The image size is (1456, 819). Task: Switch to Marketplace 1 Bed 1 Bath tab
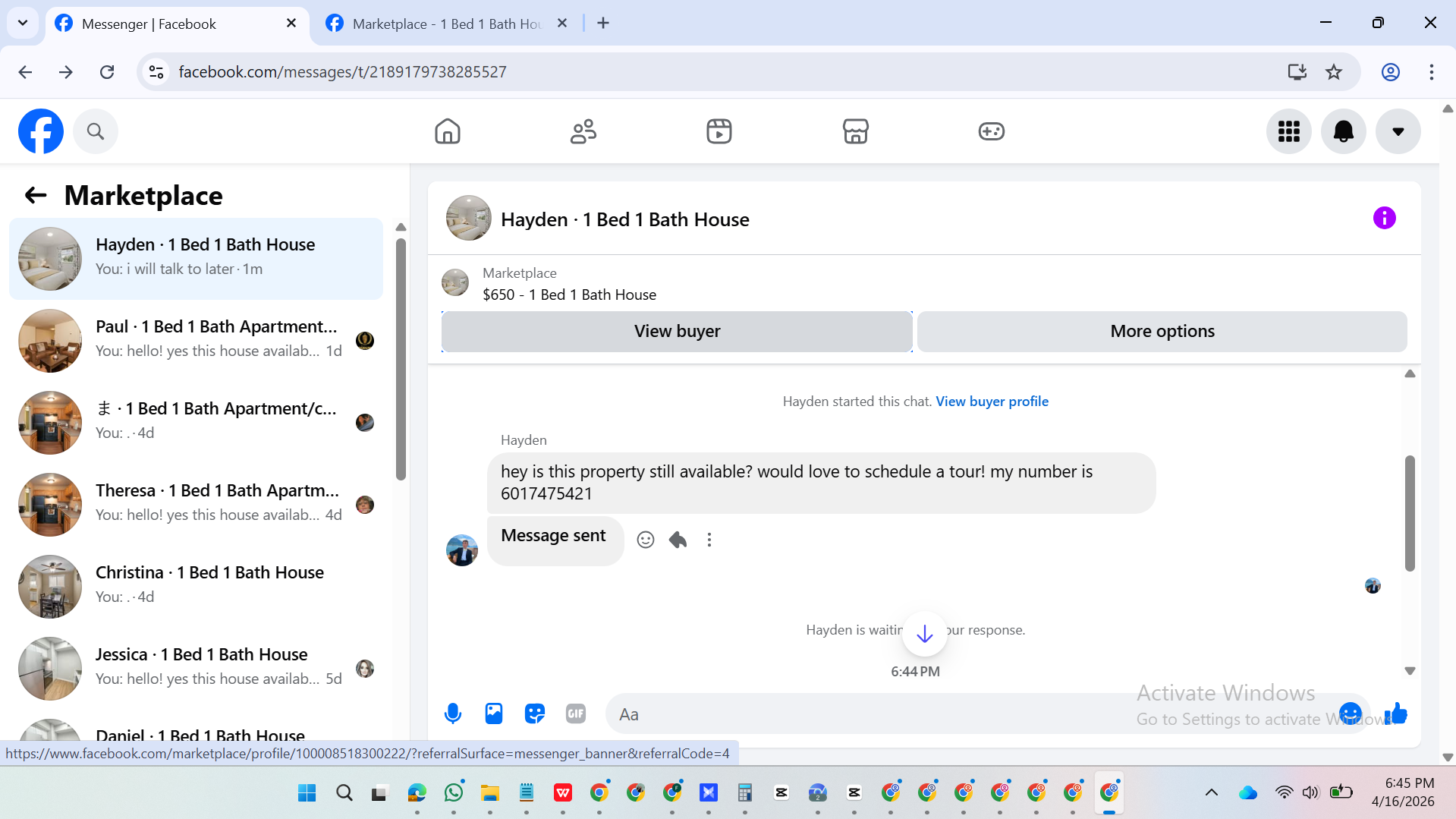tap(448, 24)
